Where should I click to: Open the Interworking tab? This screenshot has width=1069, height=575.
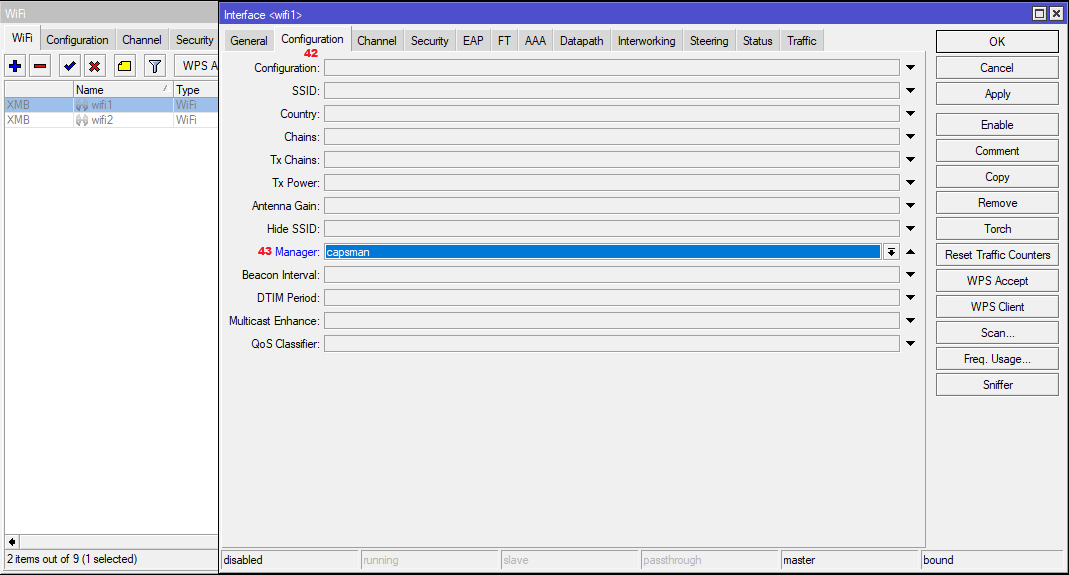(646, 41)
